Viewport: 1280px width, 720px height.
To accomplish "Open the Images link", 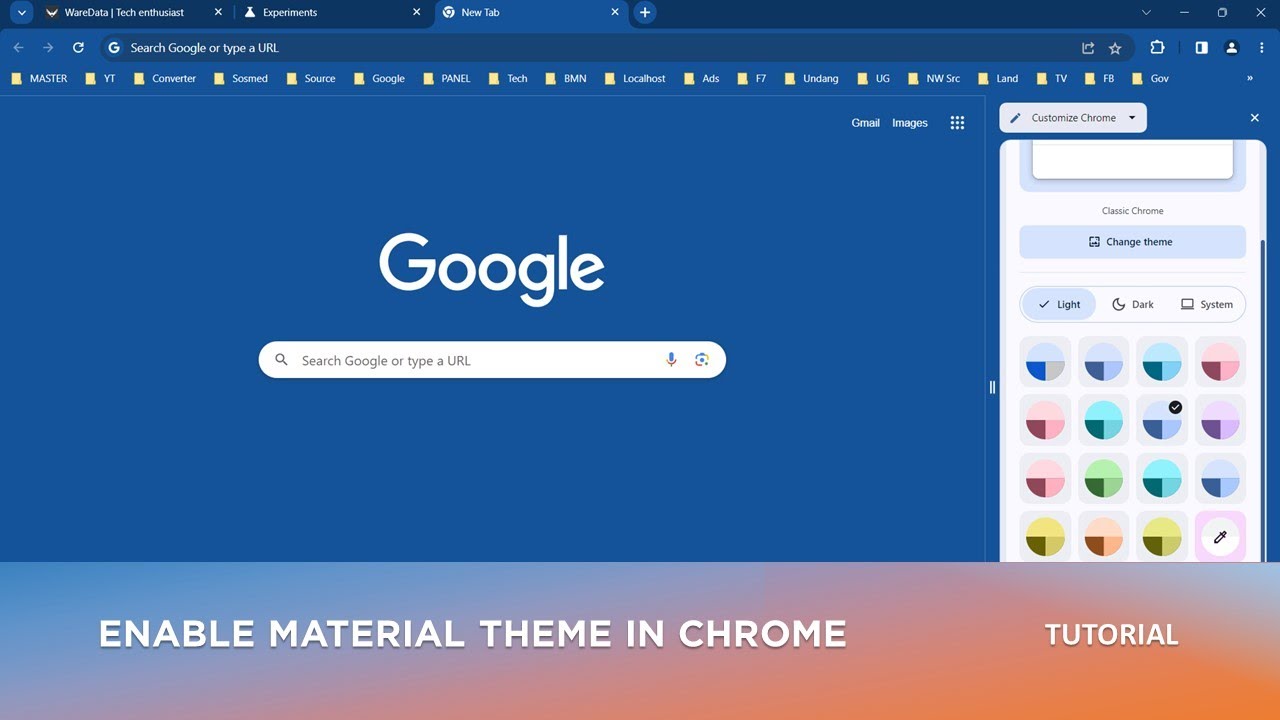I will [x=910, y=123].
